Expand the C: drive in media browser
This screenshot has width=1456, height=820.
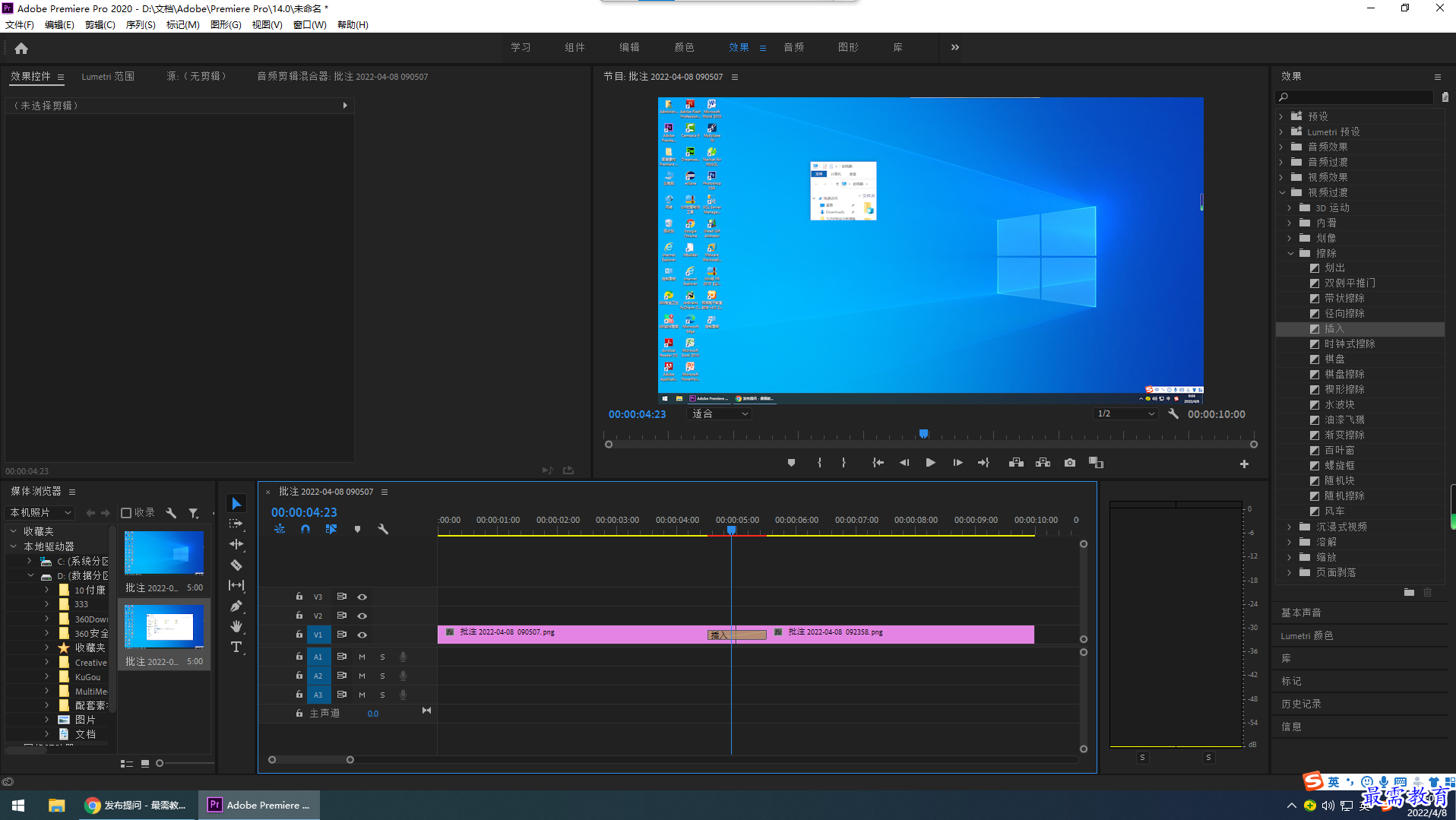pos(30,561)
